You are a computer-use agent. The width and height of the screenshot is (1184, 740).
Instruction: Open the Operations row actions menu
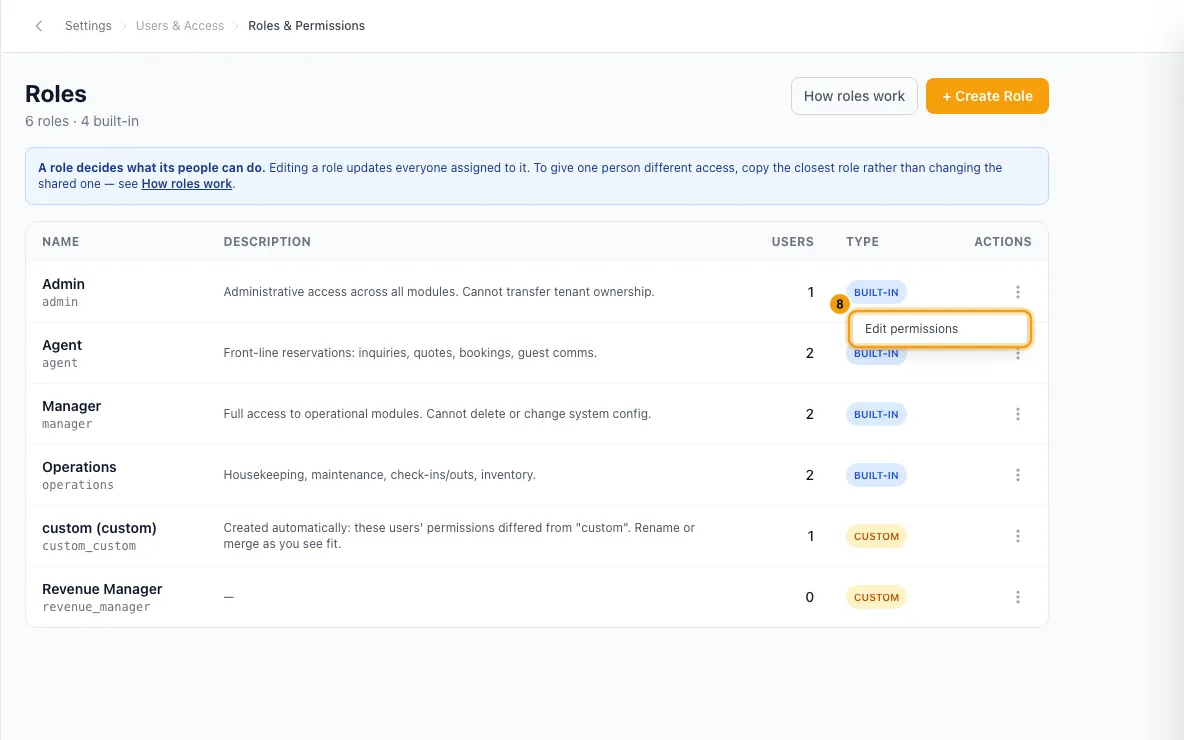[x=1017, y=476]
